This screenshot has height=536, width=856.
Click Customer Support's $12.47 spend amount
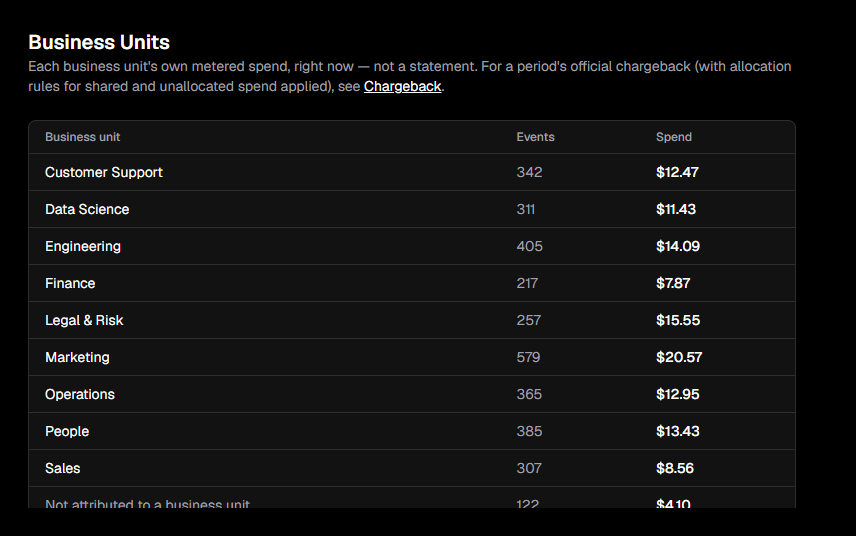pyautogui.click(x=677, y=172)
